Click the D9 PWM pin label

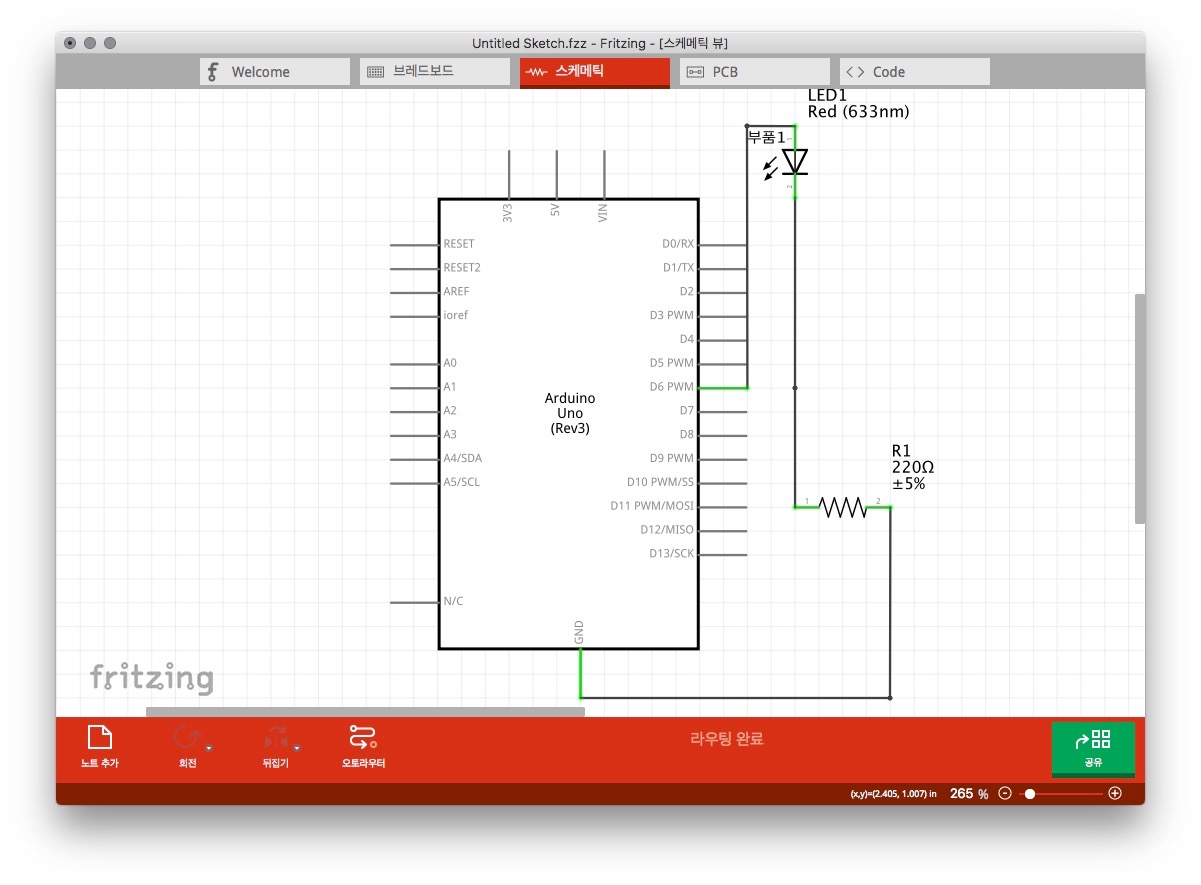[671, 458]
